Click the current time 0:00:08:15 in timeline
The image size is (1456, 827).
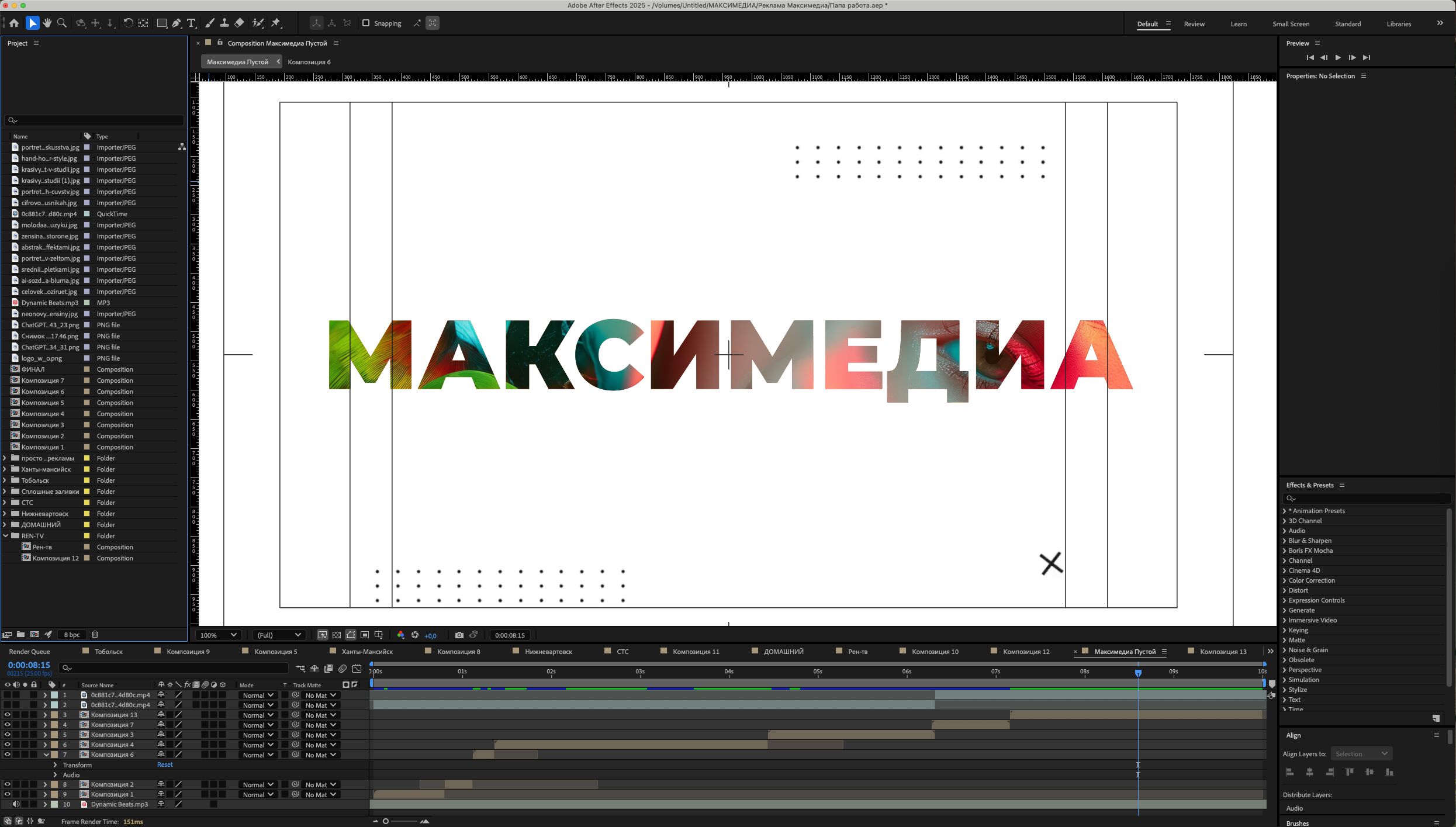pyautogui.click(x=29, y=665)
